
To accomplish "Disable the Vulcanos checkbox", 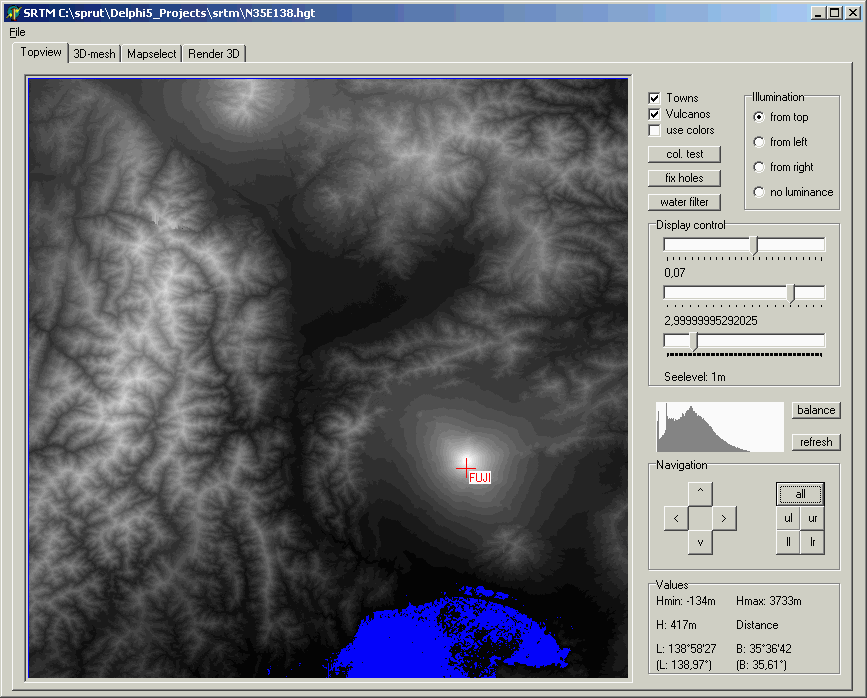I will pyautogui.click(x=655, y=114).
